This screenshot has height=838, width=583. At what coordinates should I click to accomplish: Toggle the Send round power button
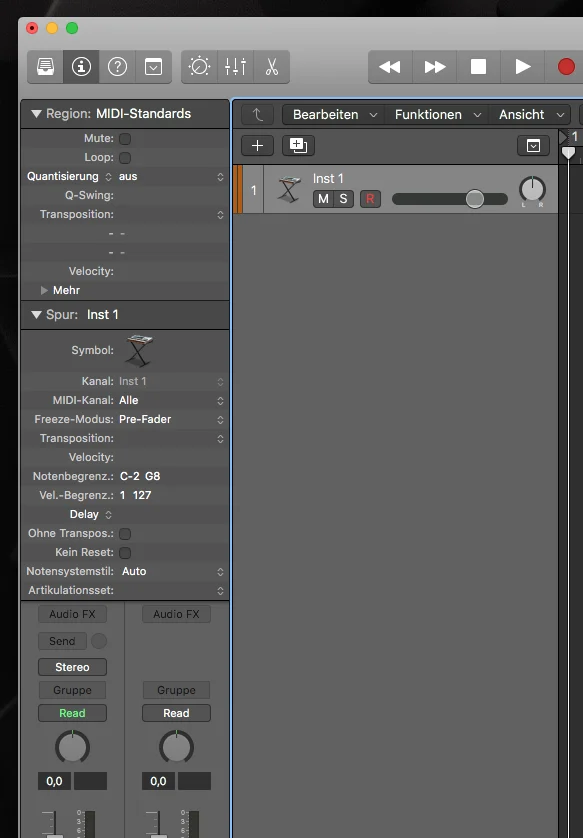tap(99, 641)
